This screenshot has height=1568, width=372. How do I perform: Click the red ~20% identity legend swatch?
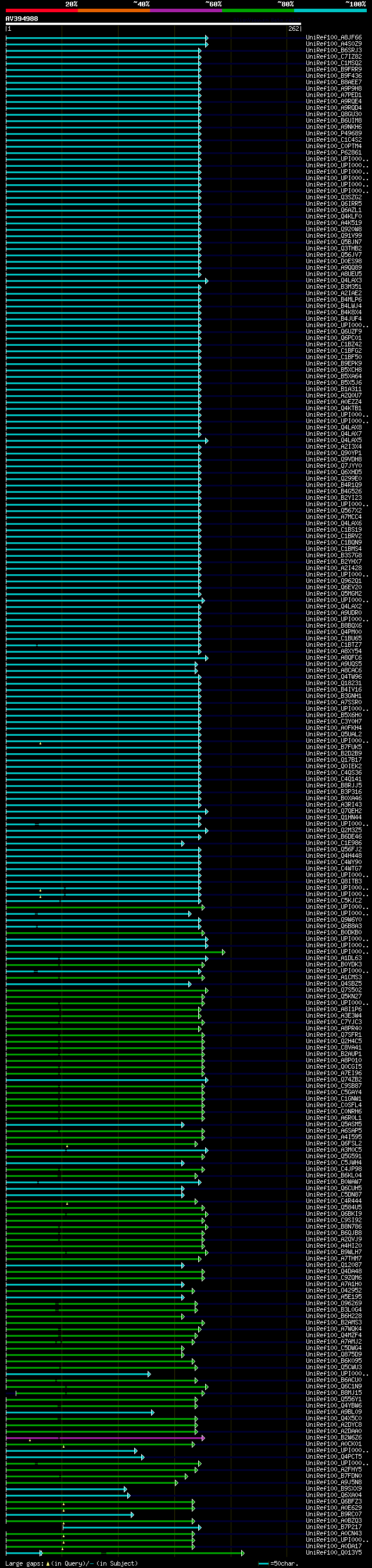(41, 10)
